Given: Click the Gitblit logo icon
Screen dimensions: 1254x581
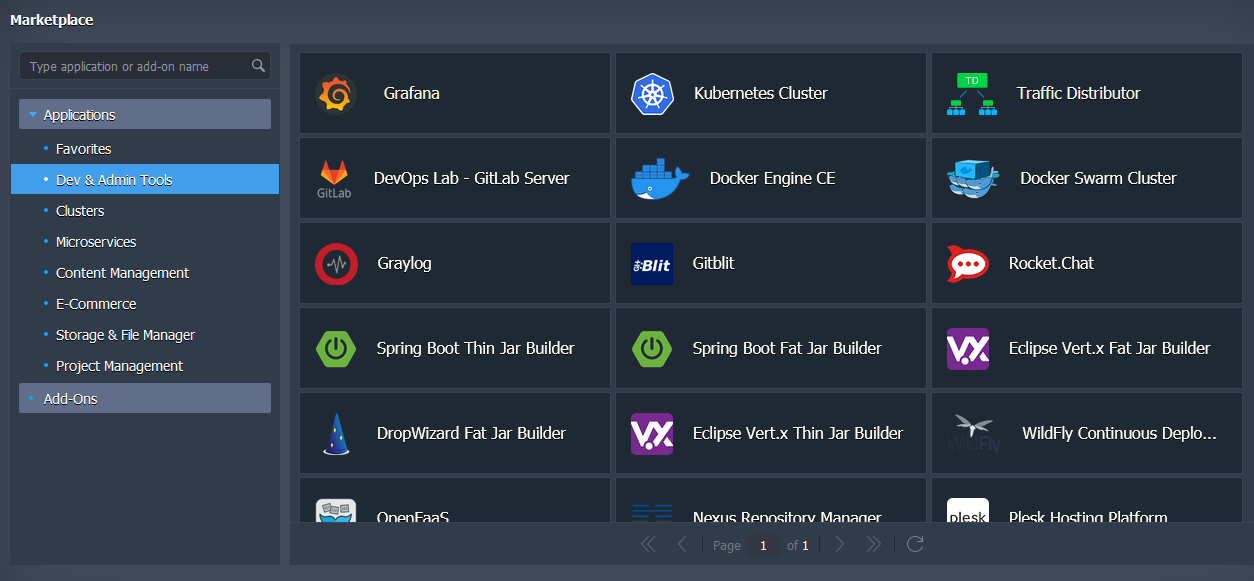Looking at the screenshot, I should point(652,264).
